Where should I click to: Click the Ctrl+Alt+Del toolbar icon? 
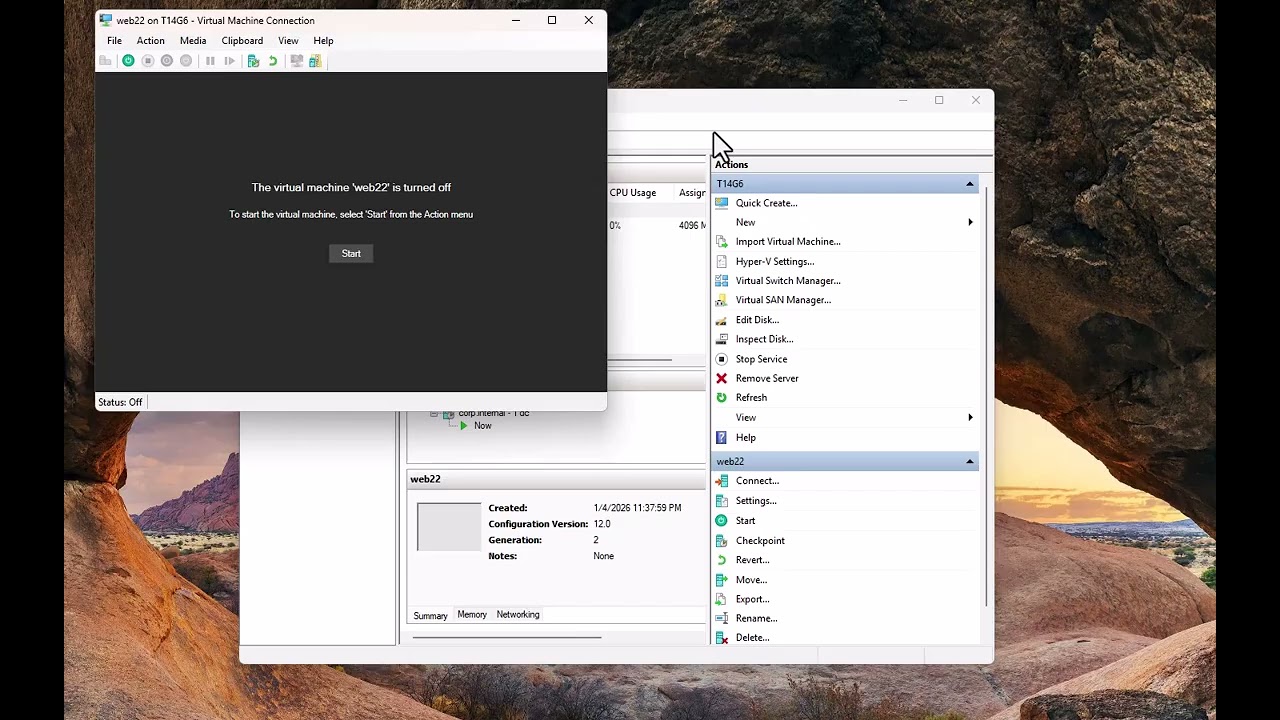105,61
